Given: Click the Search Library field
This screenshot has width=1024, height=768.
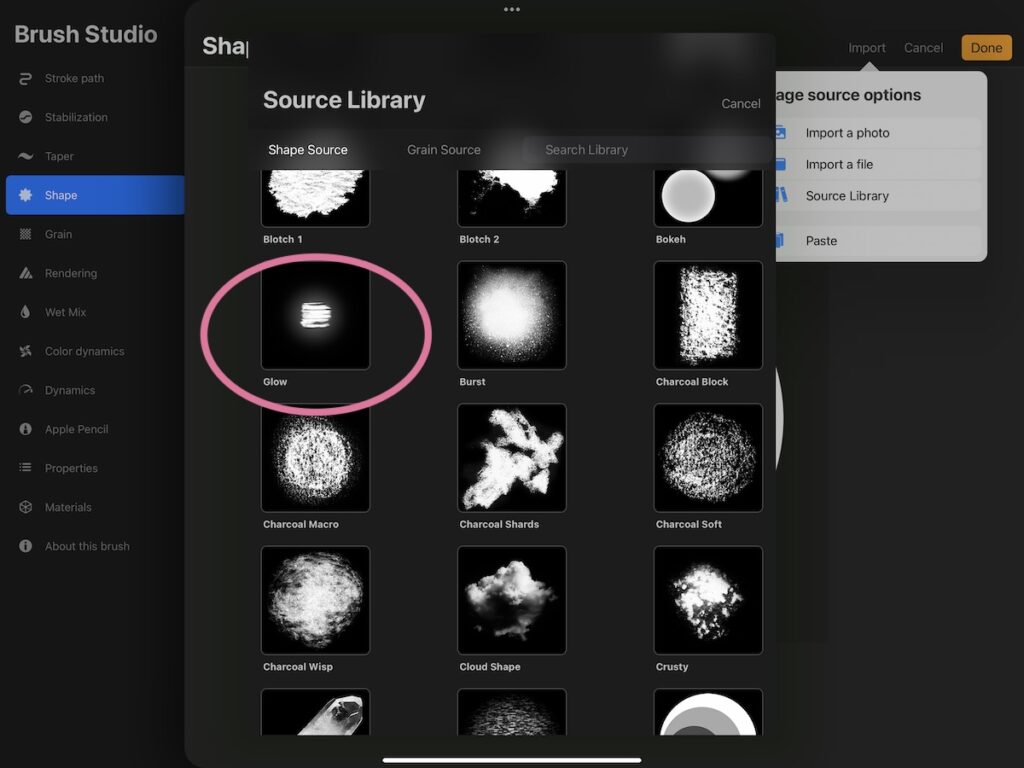Looking at the screenshot, I should [645, 150].
